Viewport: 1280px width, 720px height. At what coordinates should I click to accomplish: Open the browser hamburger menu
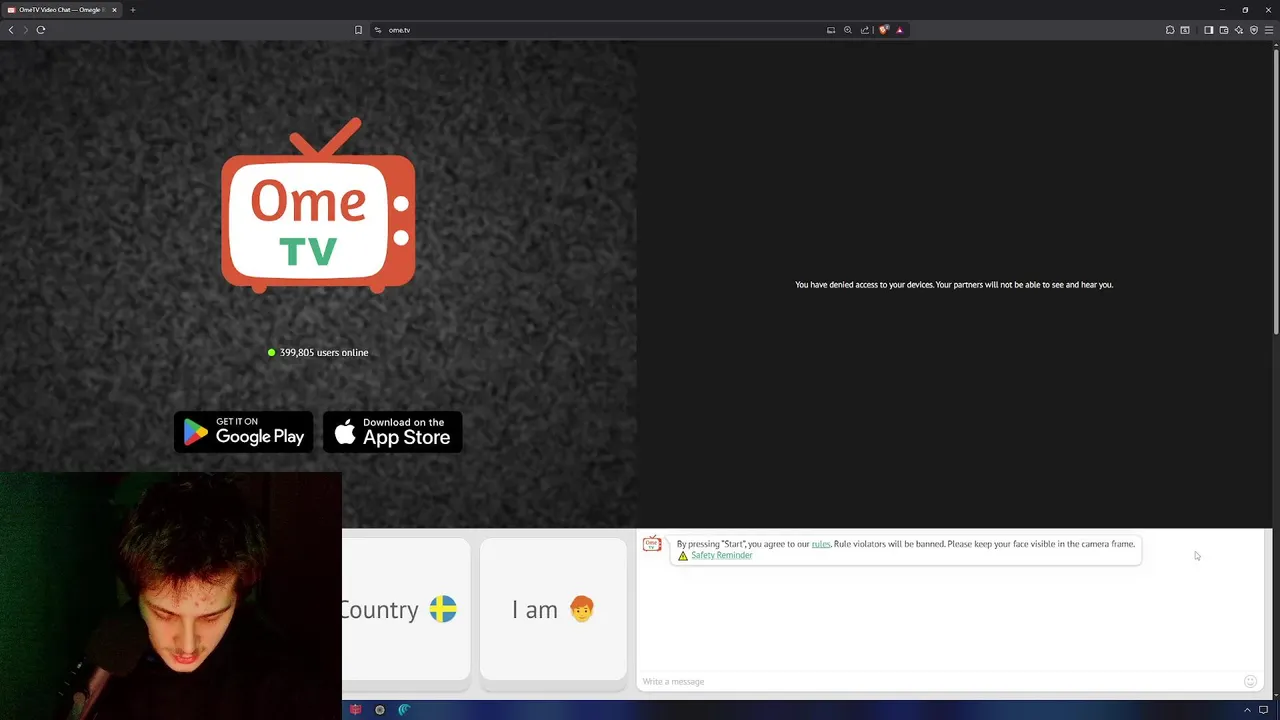1269,30
